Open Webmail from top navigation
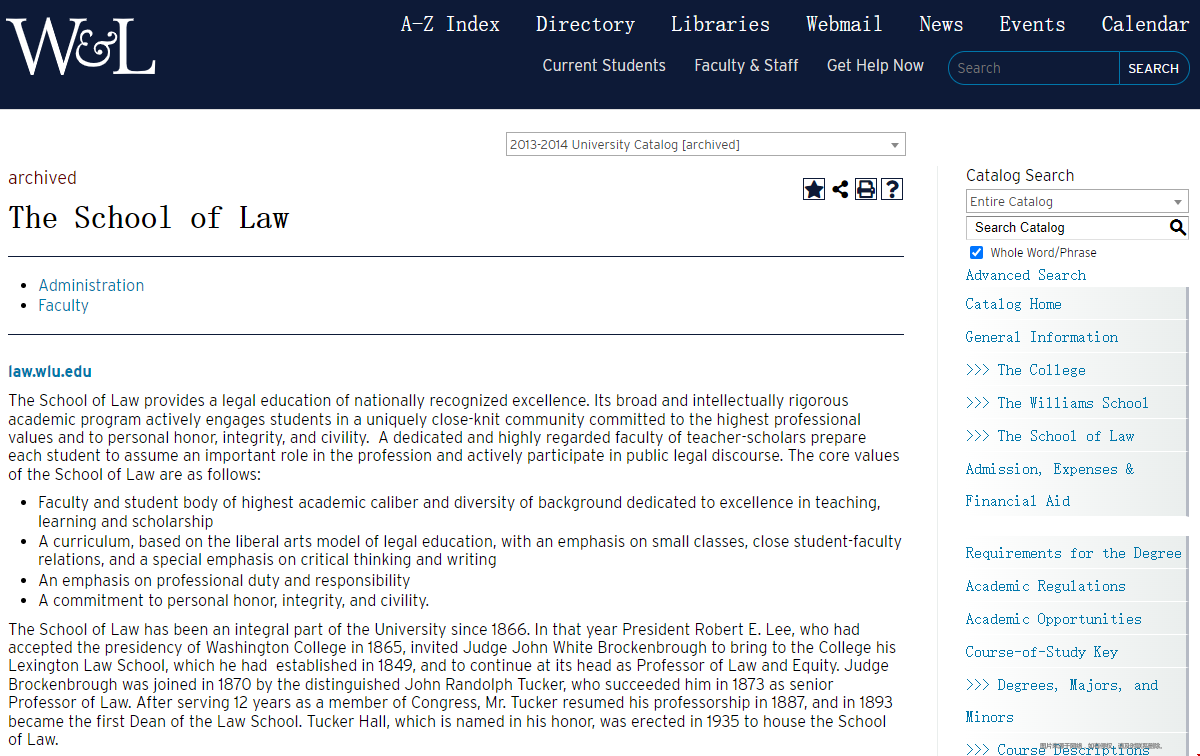The height and width of the screenshot is (756, 1200). [844, 24]
